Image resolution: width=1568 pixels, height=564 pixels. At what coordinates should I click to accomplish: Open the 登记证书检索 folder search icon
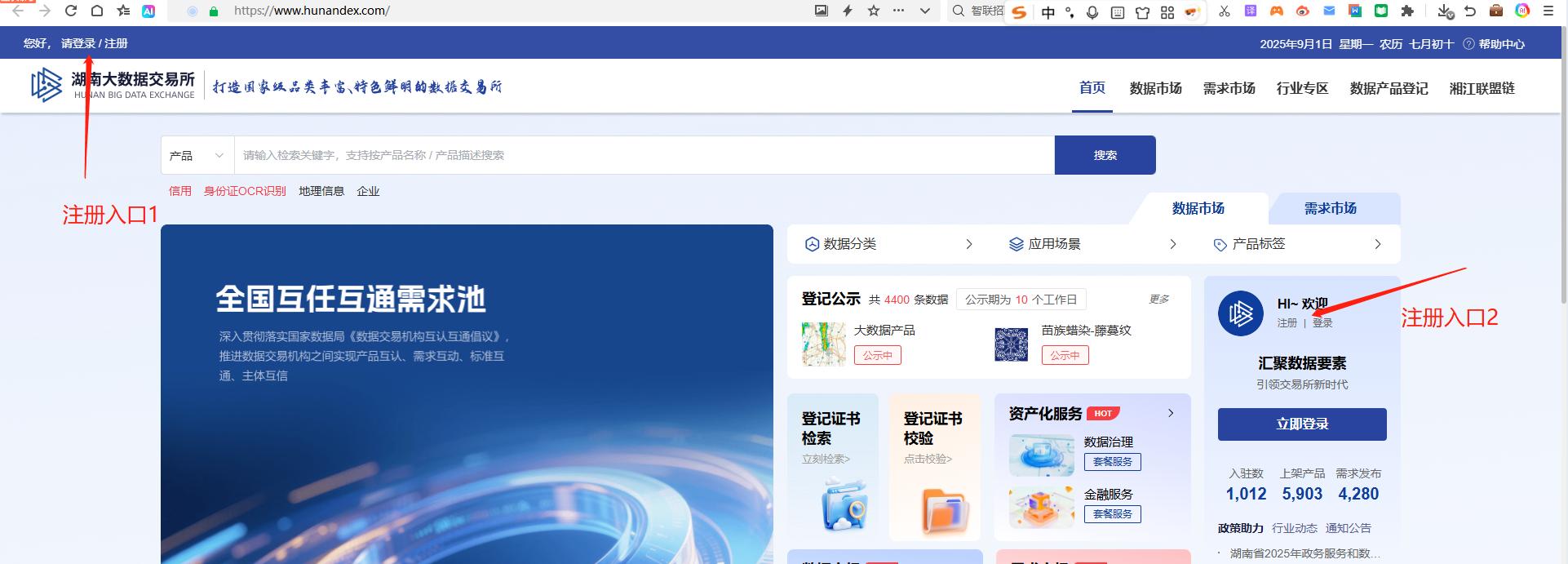click(x=844, y=505)
